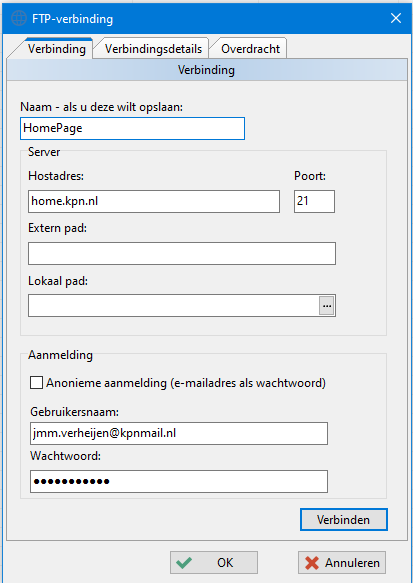Click the Server group label
The image size is (413, 583).
pos(44,152)
